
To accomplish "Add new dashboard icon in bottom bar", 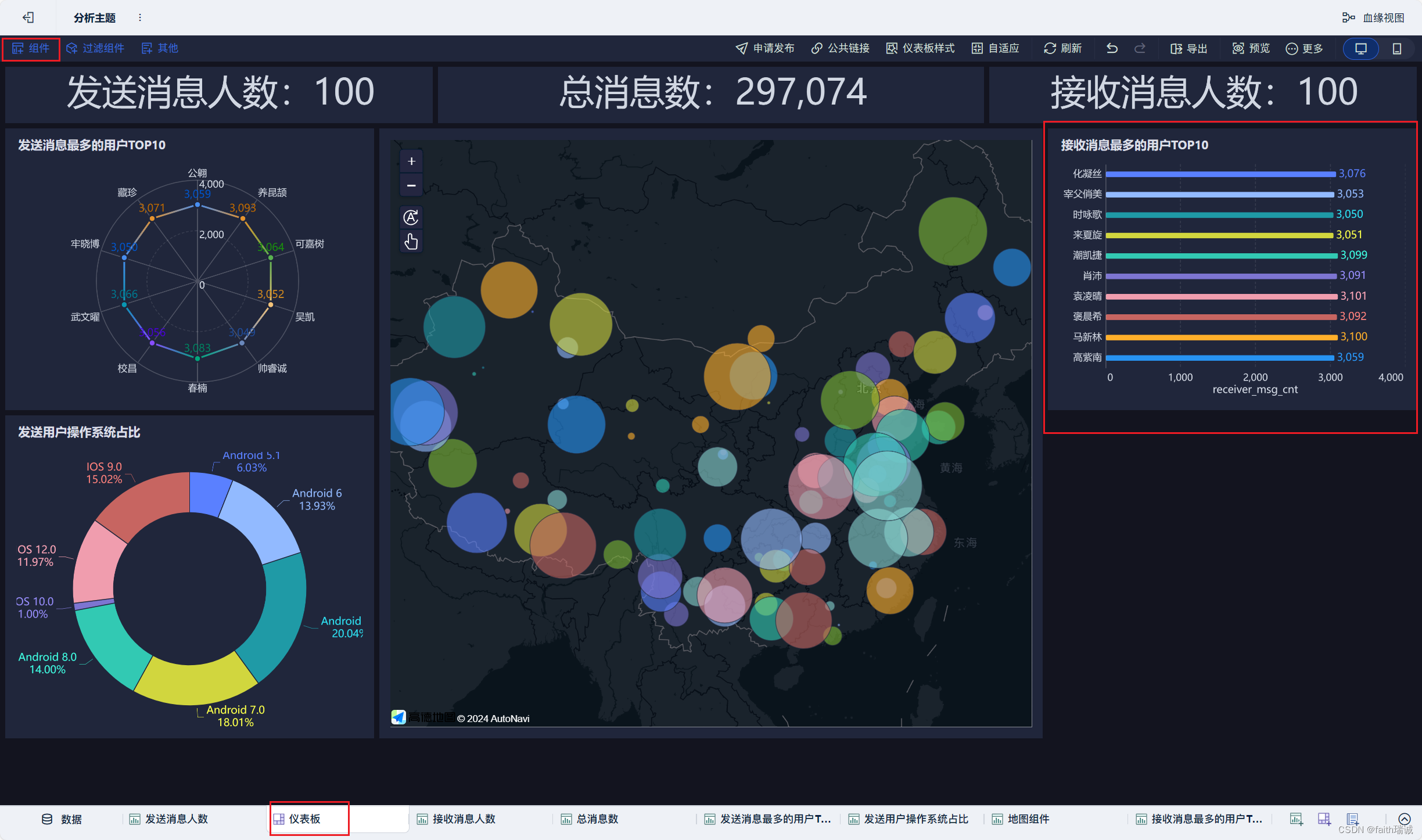I will (x=1324, y=819).
